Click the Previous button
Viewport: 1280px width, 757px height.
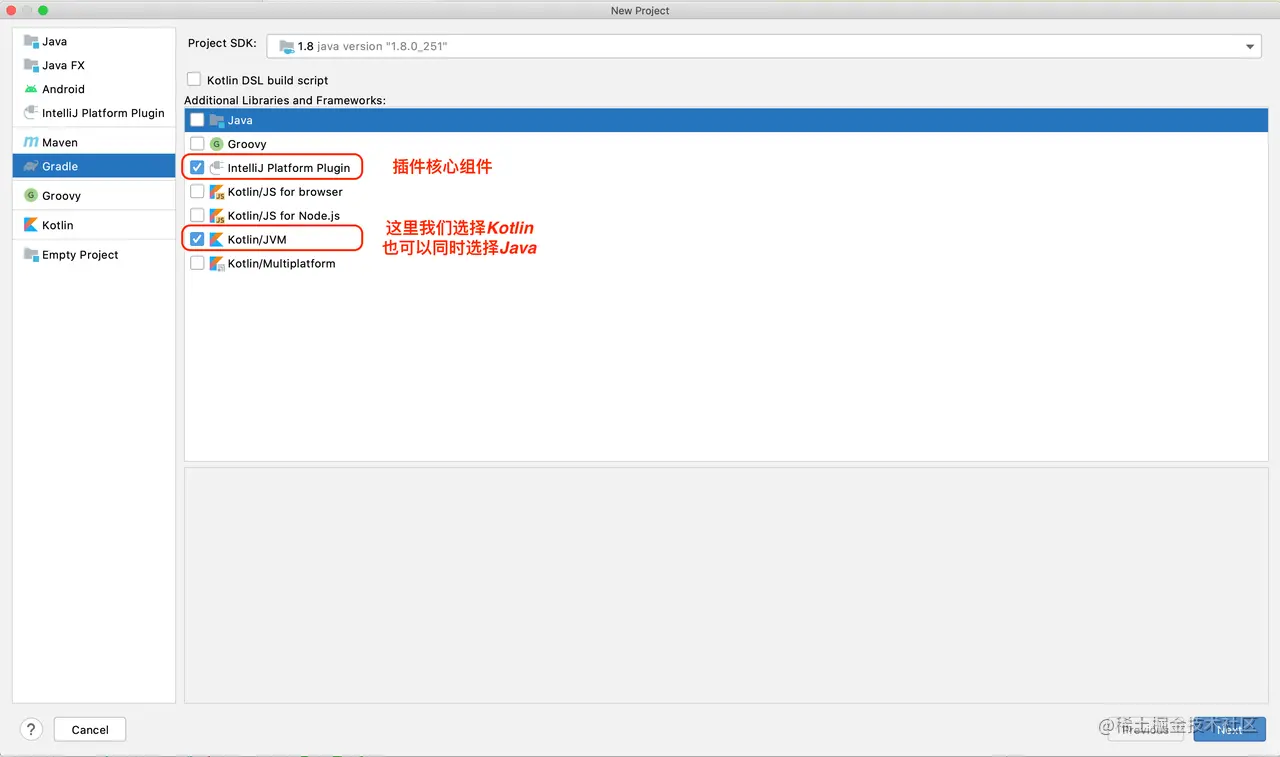(1145, 730)
